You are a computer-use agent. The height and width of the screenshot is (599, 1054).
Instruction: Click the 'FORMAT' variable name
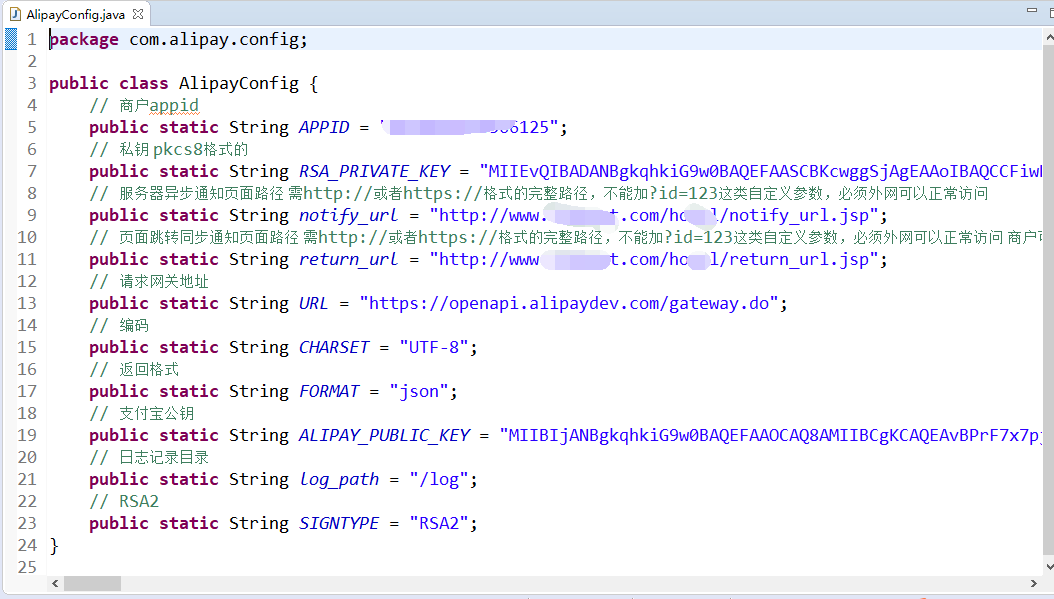click(329, 391)
